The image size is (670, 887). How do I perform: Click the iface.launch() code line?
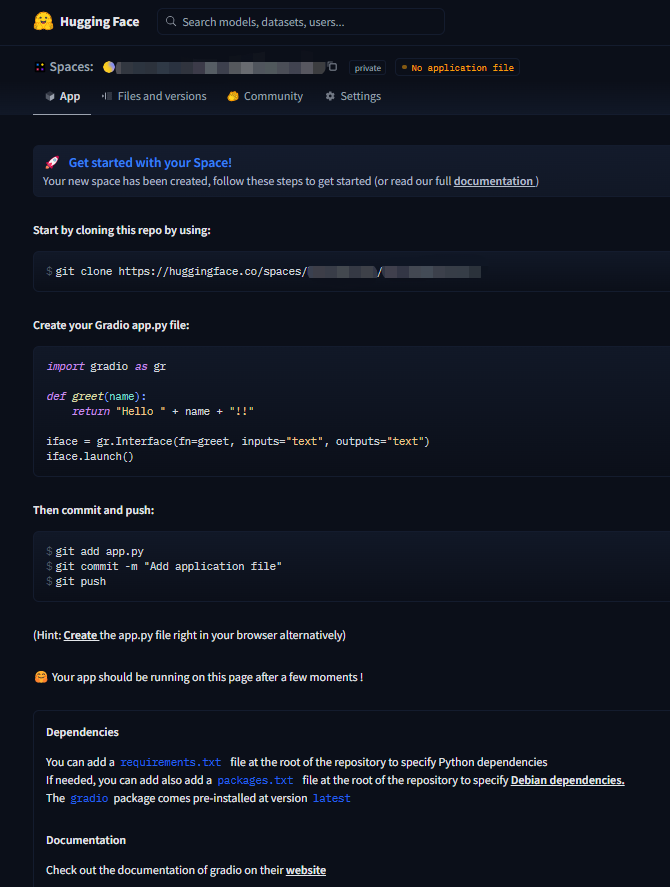tap(90, 456)
